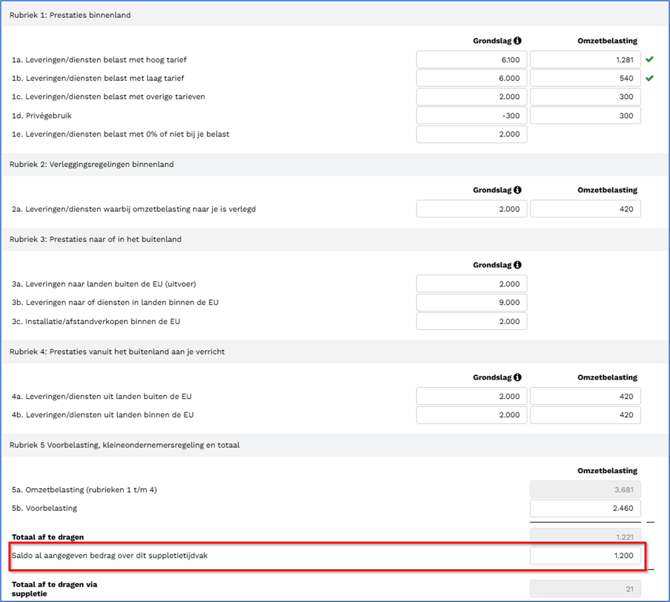Click the 5b Voorbelasting amount field
670x602 pixels.
tap(585, 509)
